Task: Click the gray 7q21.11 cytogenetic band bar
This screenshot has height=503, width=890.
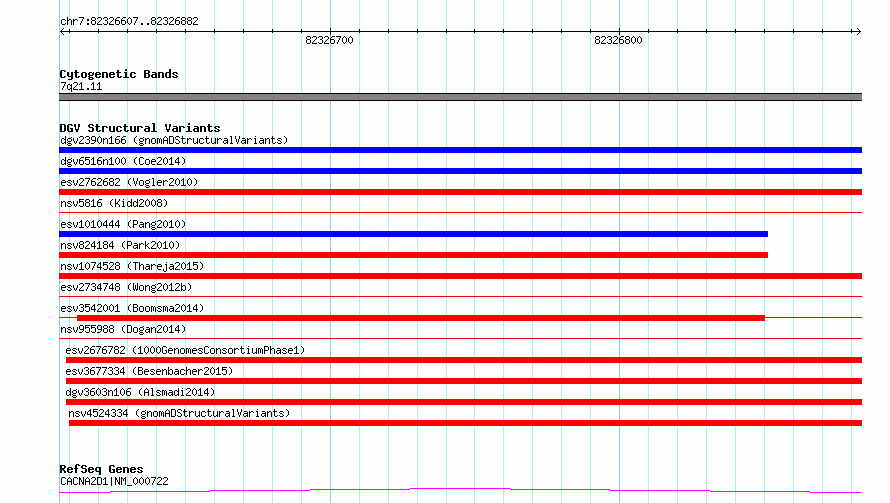Action: (460, 97)
